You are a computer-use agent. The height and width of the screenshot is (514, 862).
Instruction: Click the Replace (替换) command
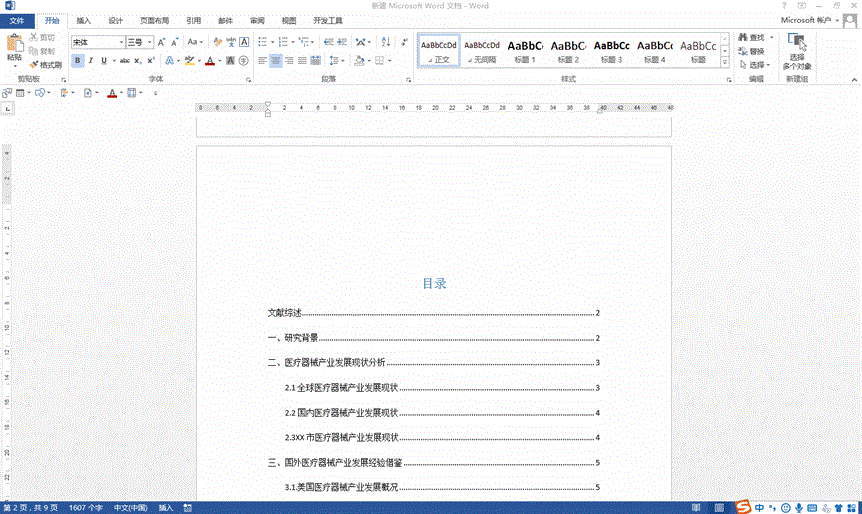click(x=751, y=51)
